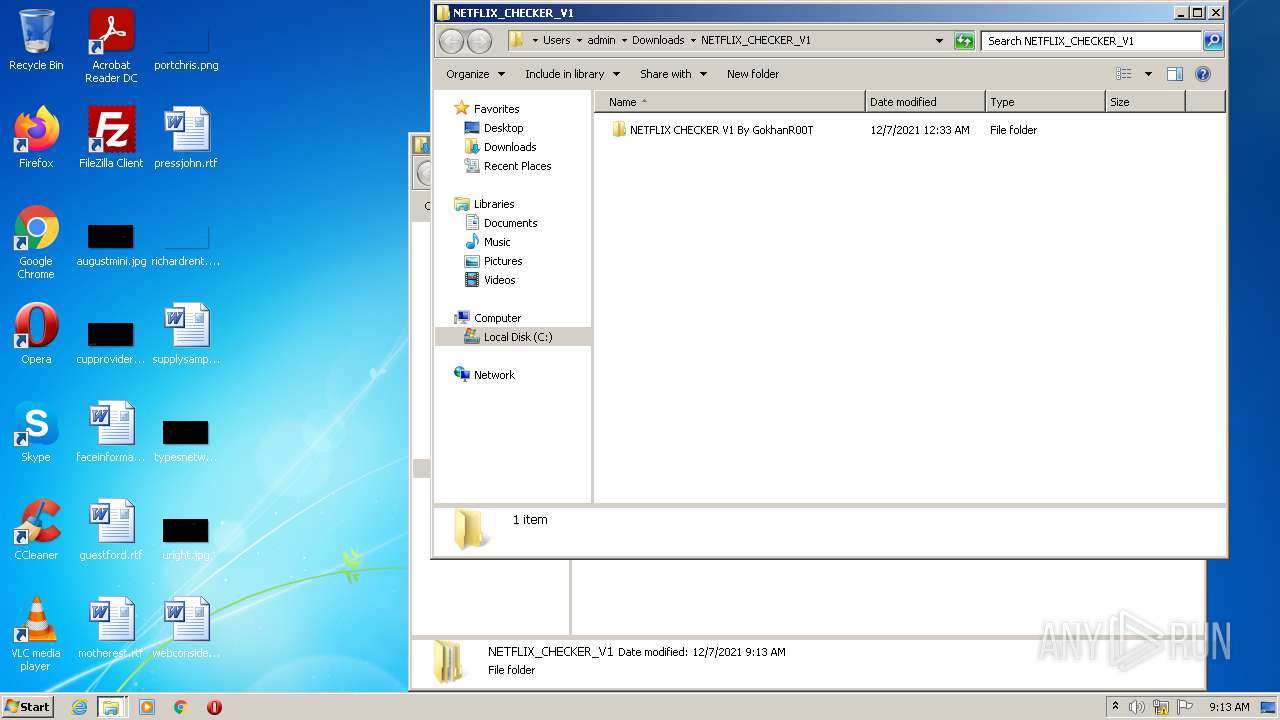Select Network in the navigation pane
Viewport: 1280px width, 720px height.
click(494, 375)
